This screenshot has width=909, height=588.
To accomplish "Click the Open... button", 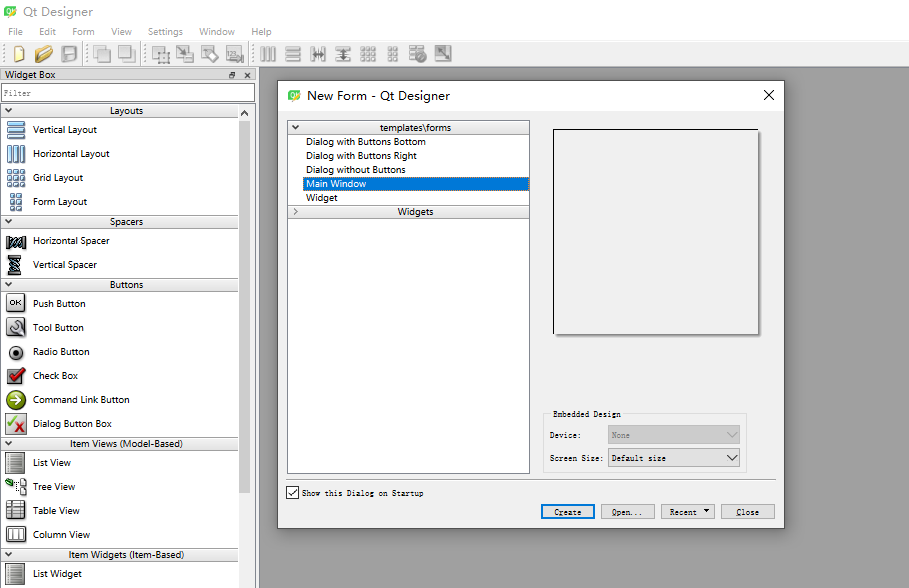I will pyautogui.click(x=628, y=512).
